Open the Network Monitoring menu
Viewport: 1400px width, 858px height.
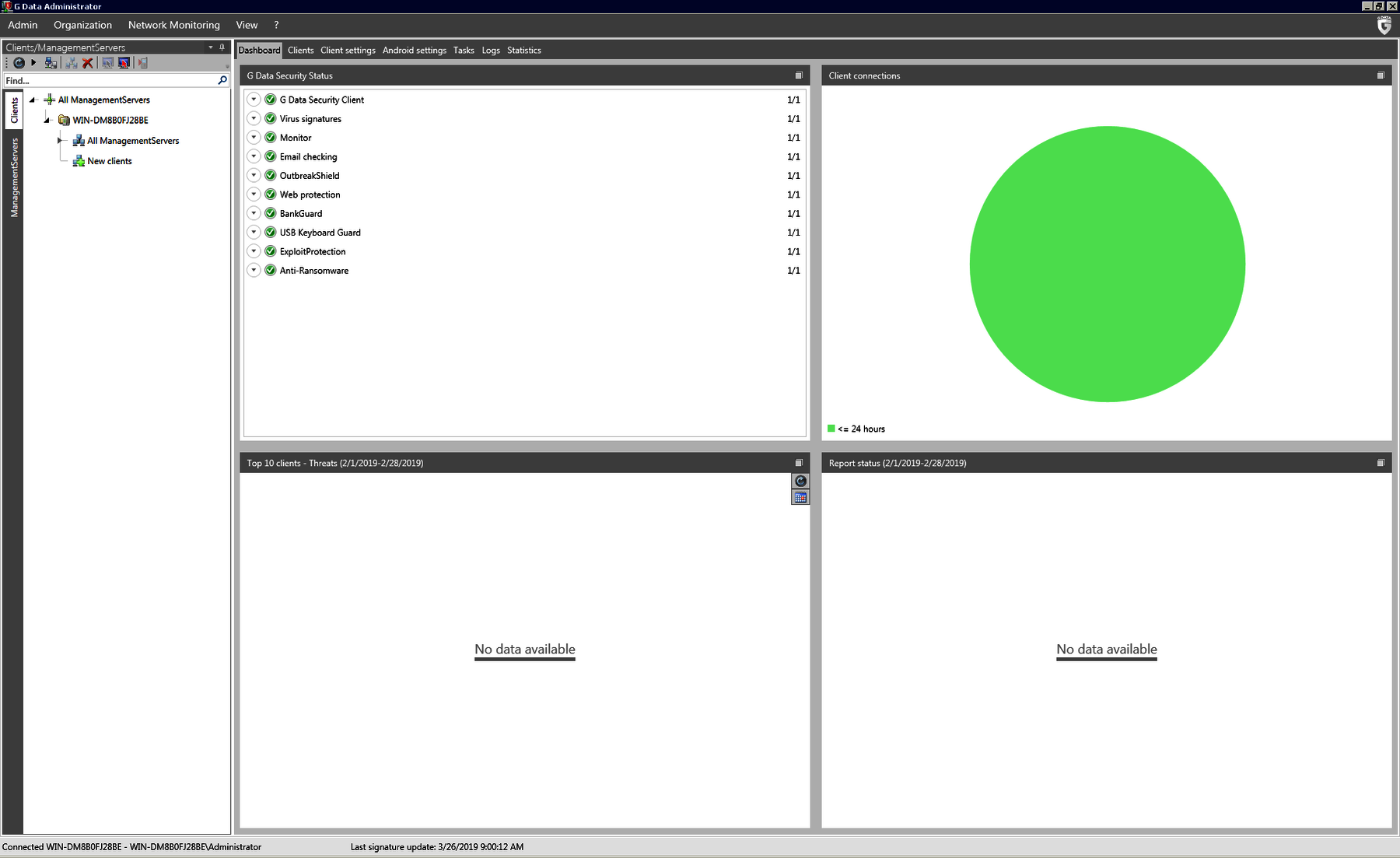coord(173,25)
